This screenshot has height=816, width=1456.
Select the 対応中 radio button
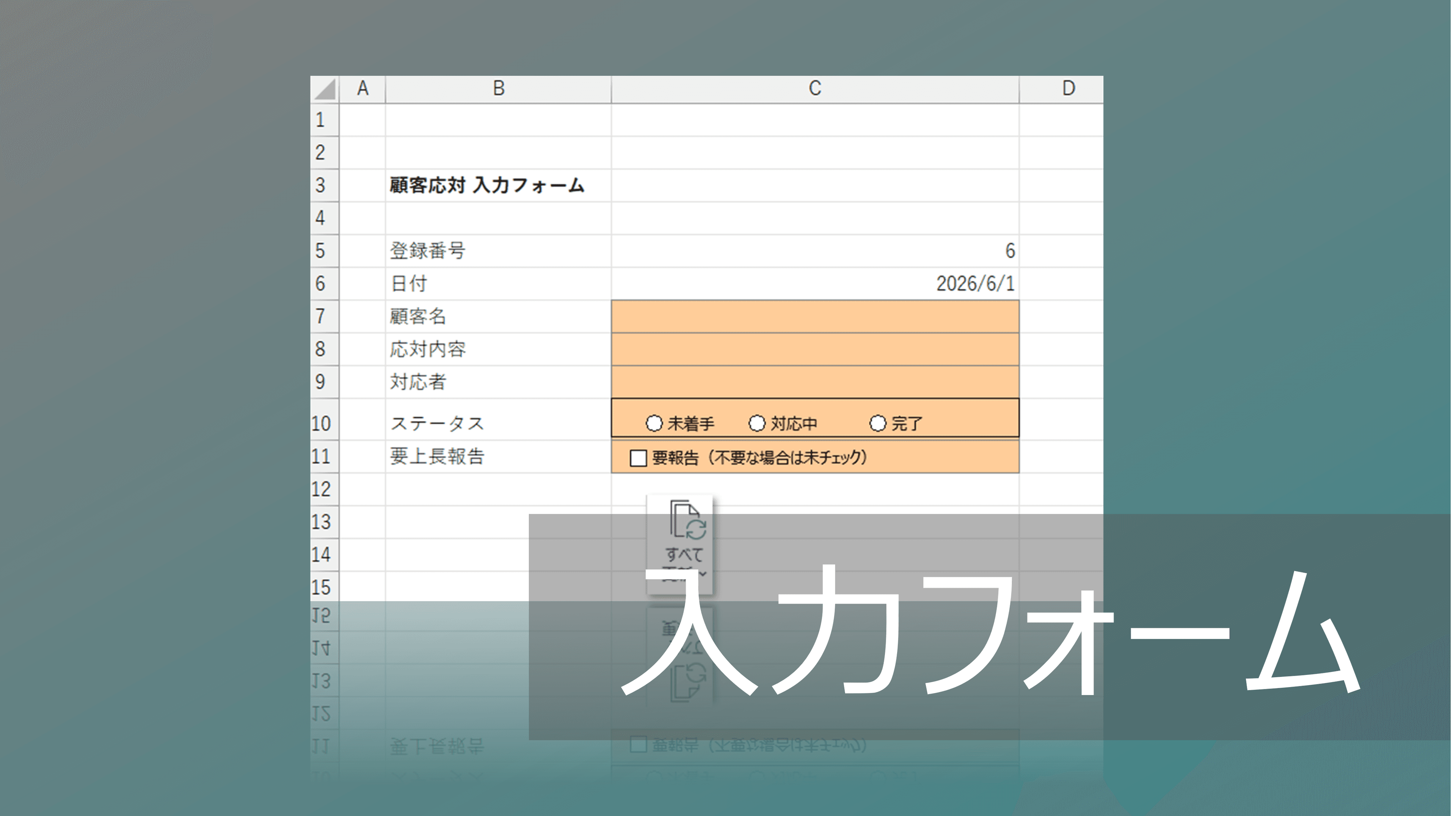click(x=757, y=423)
